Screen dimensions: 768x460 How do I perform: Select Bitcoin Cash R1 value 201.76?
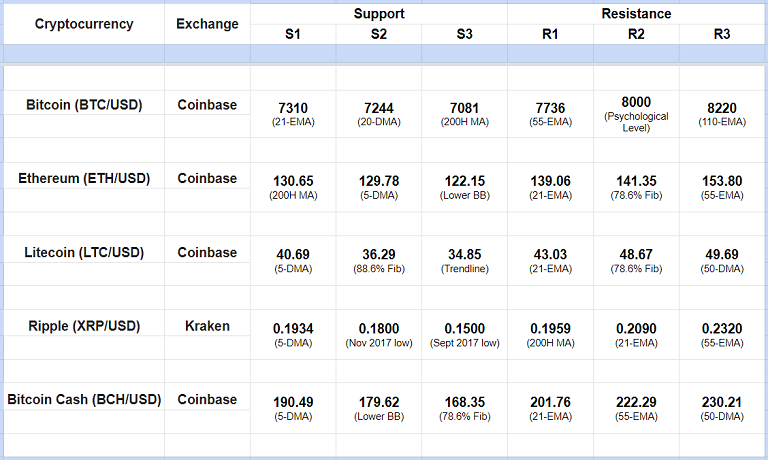click(x=550, y=402)
